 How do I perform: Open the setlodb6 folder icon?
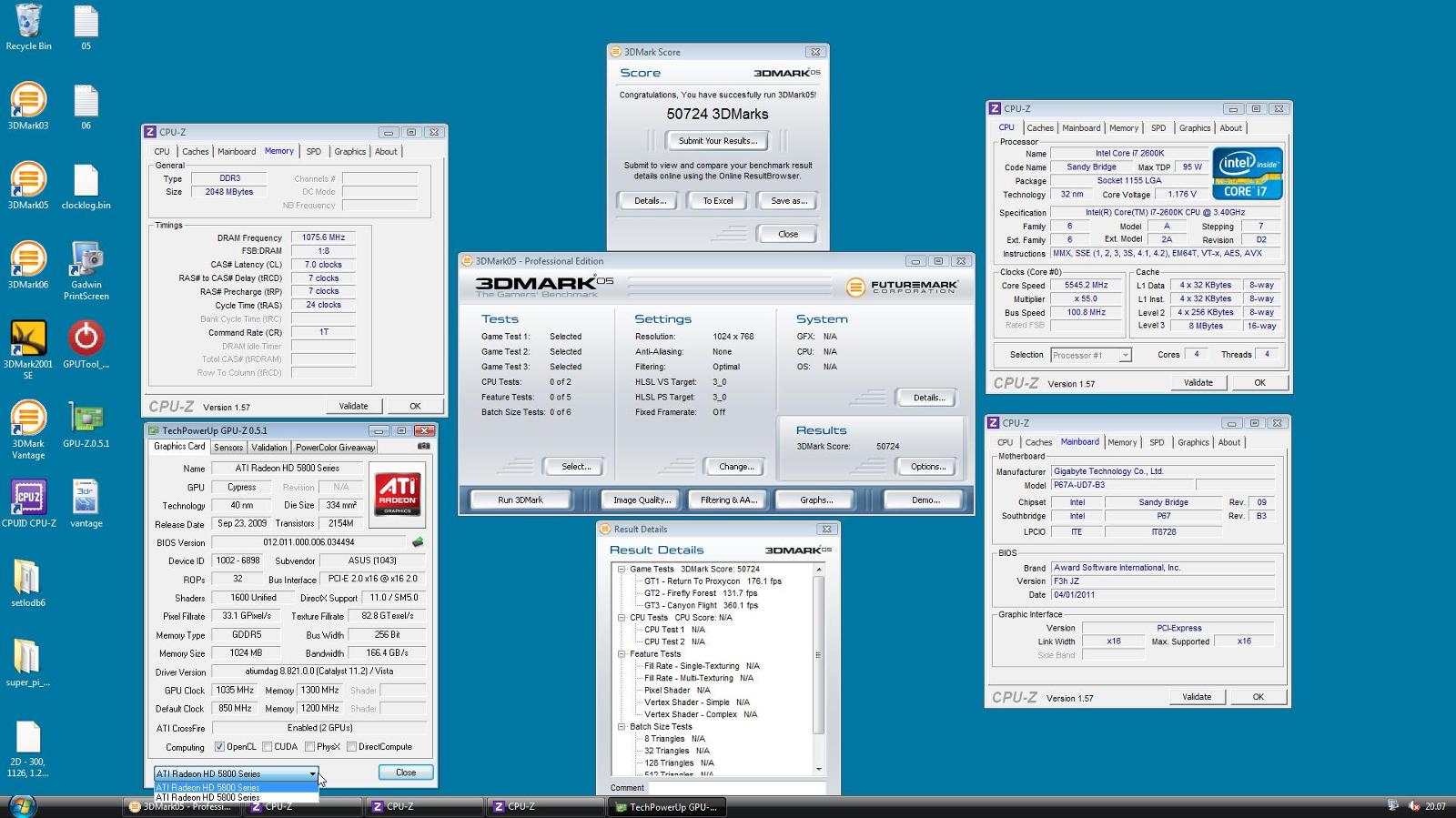pos(28,582)
